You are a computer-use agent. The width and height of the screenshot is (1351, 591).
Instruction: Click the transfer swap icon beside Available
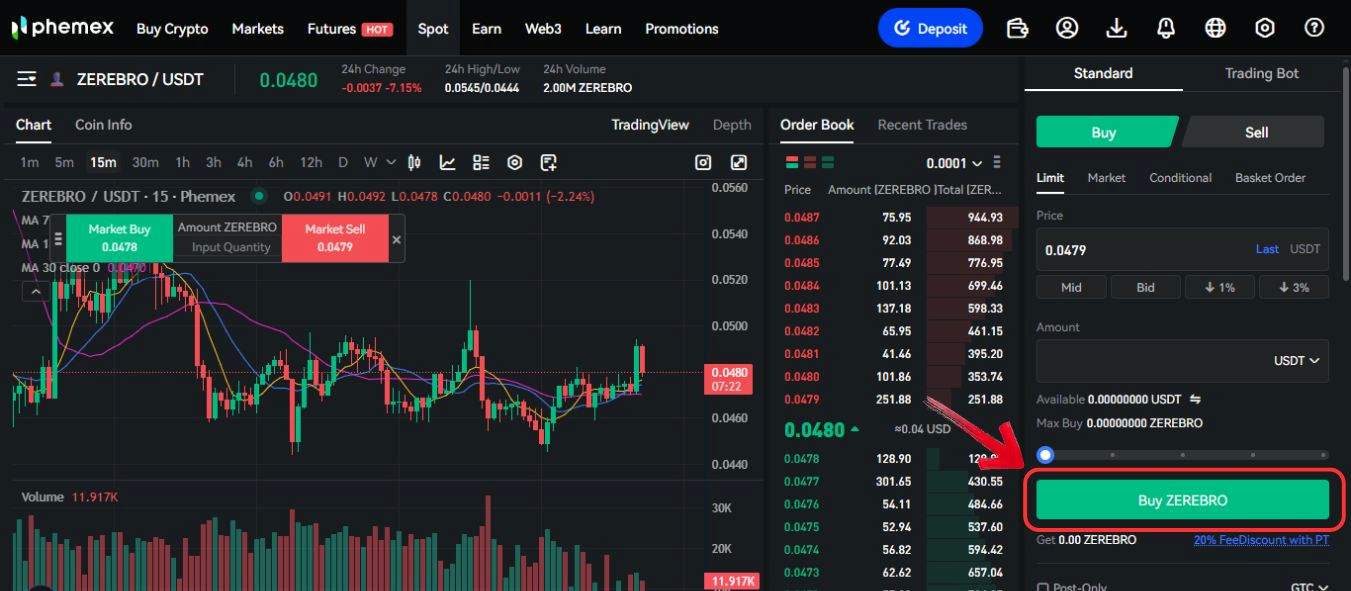coord(1195,399)
